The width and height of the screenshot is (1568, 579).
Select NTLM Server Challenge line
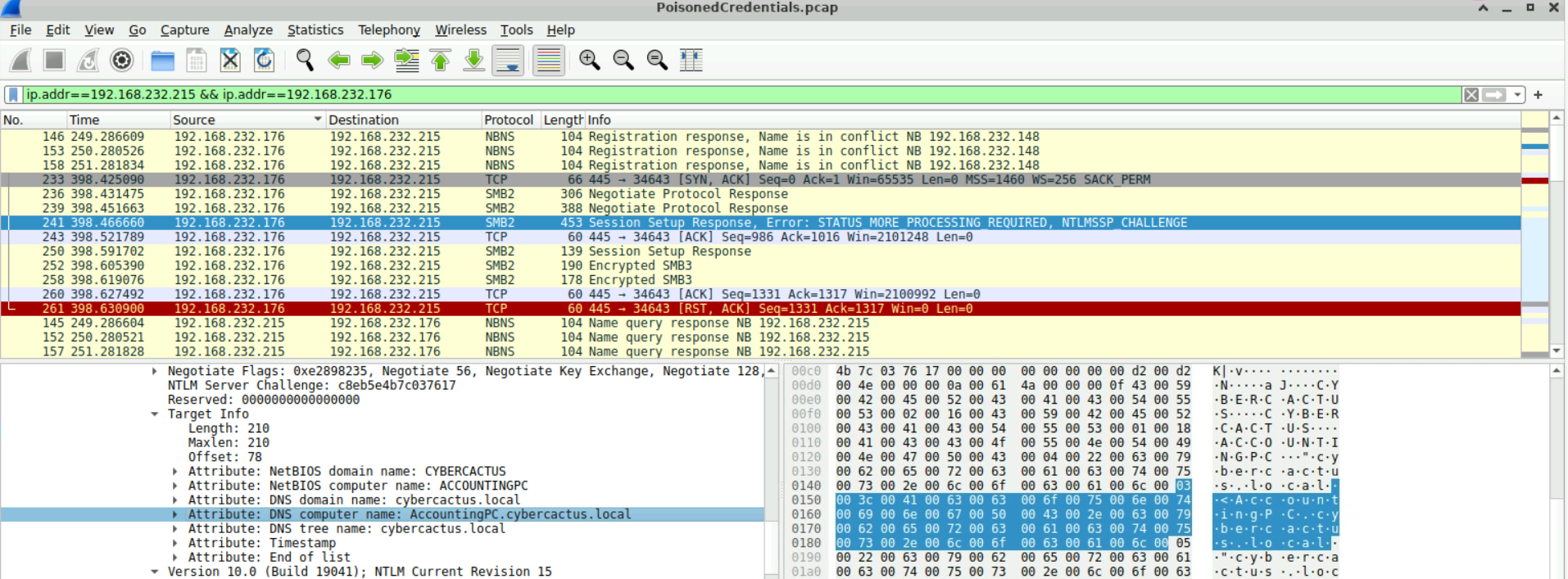pyautogui.click(x=311, y=386)
